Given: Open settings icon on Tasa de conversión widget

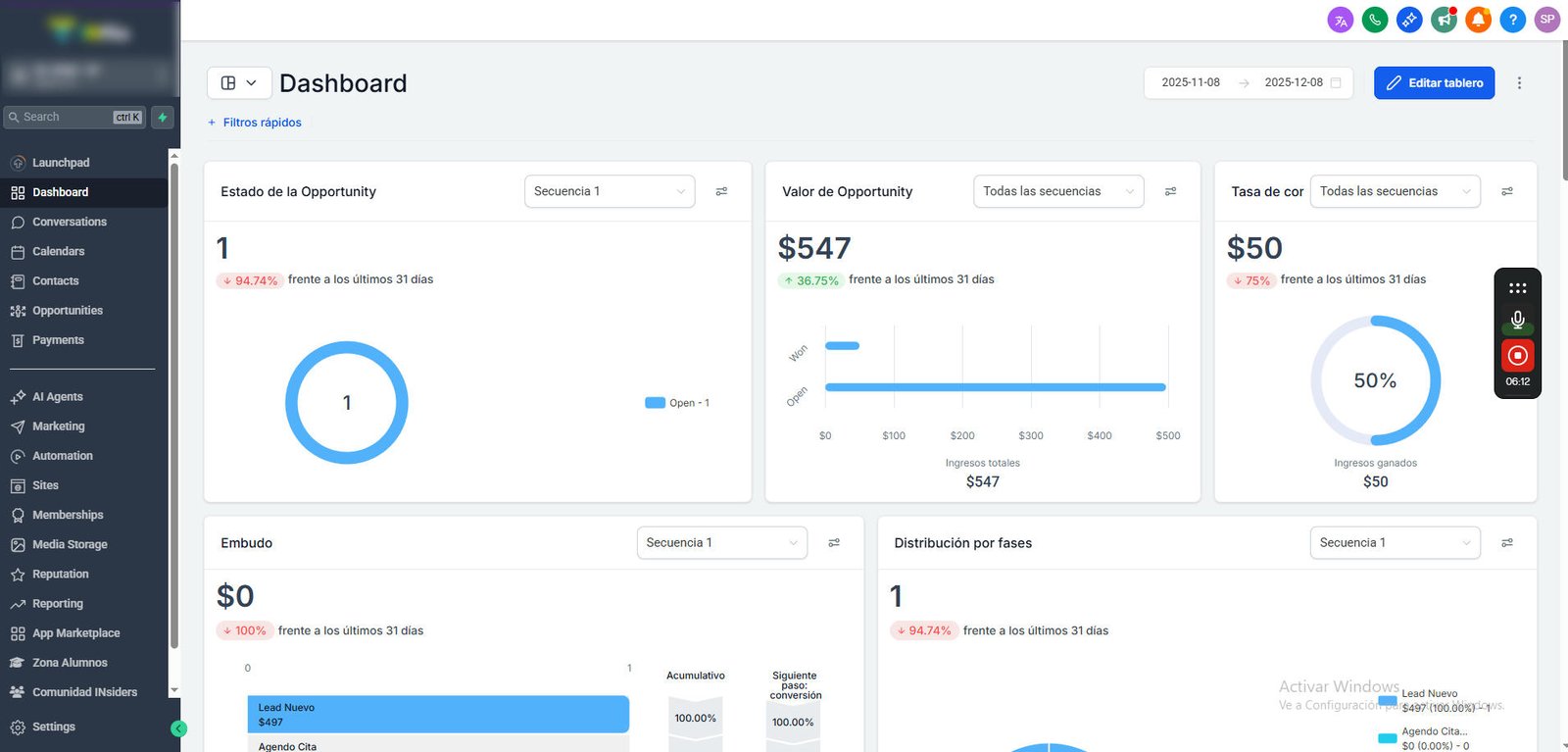Looking at the screenshot, I should coord(1507,191).
